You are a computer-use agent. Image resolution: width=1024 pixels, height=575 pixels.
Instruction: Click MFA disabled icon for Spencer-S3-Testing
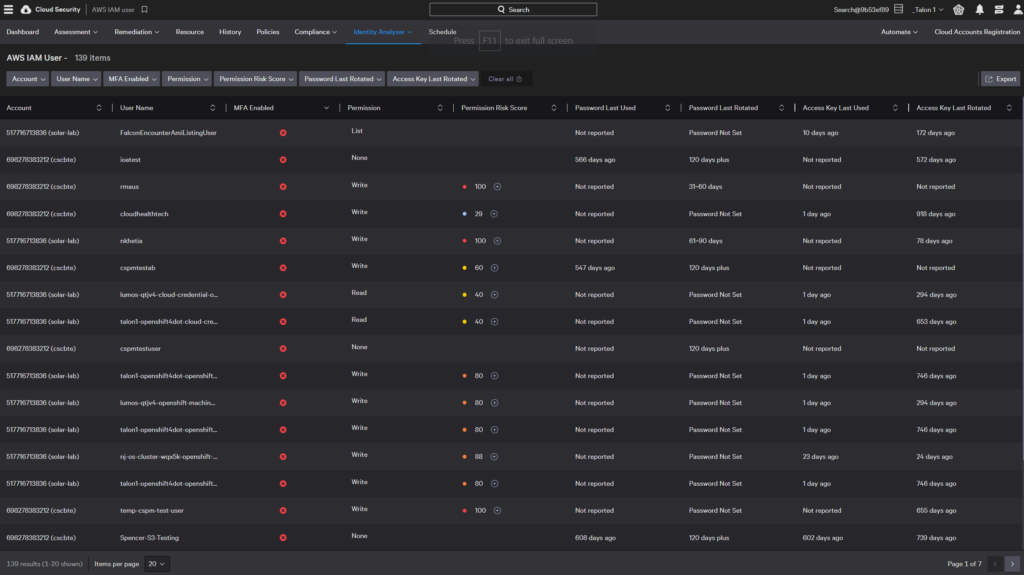pyautogui.click(x=283, y=538)
